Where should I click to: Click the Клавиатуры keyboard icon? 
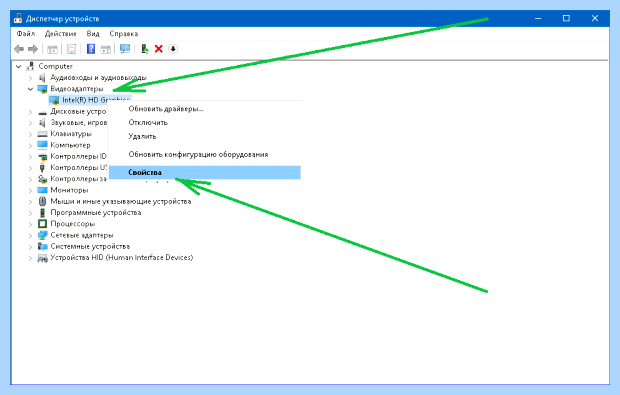pos(42,134)
